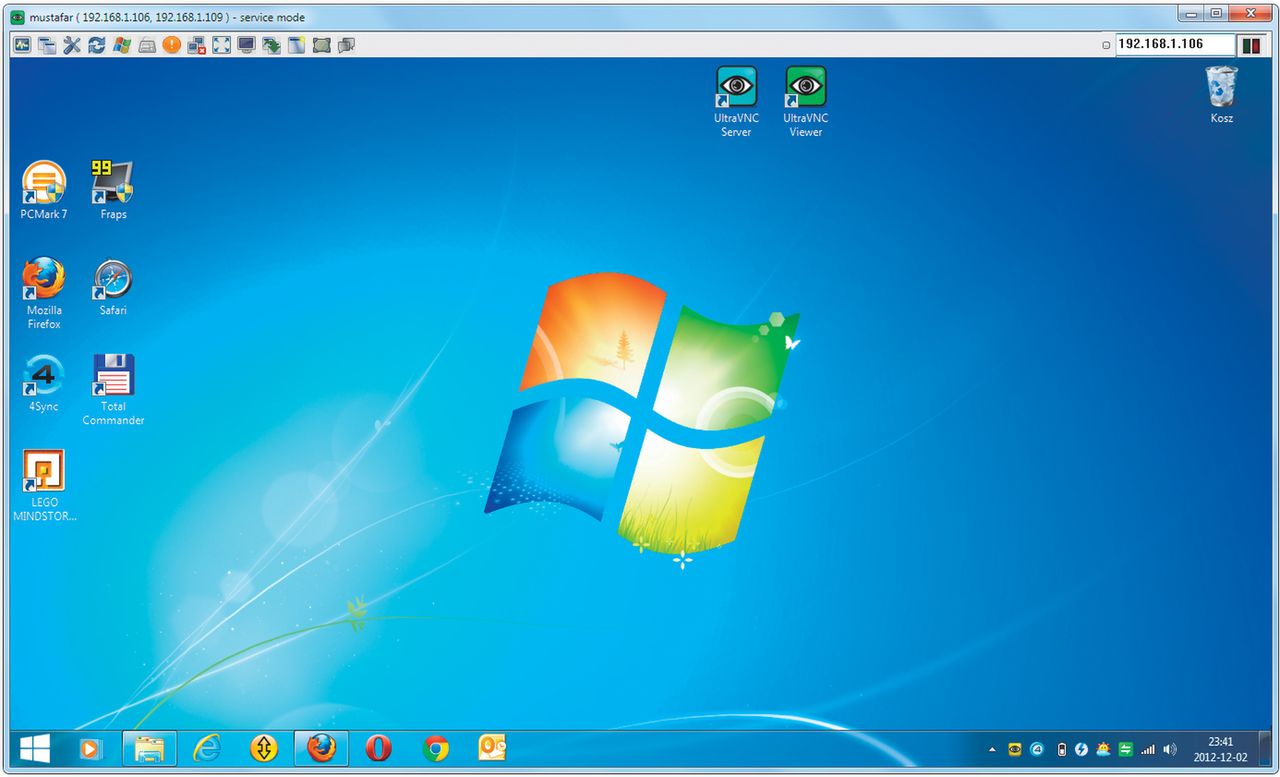
Task: Click the single window select toolbar icon
Action: coord(296,45)
